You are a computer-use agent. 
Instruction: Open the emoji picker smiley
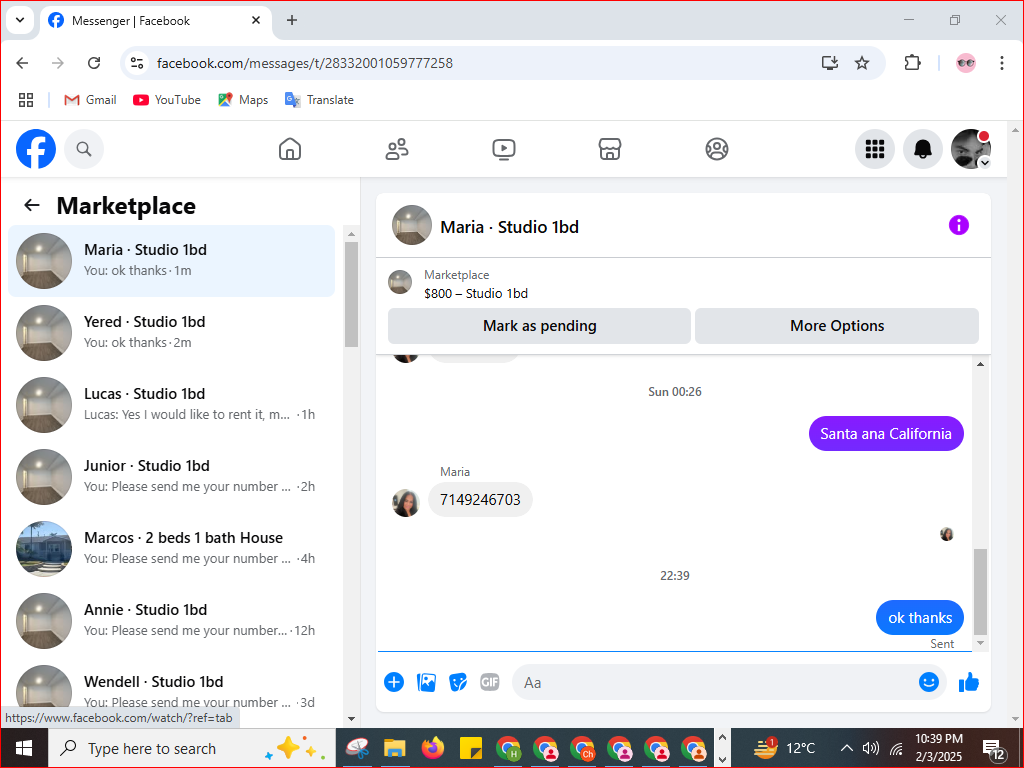[x=929, y=682]
